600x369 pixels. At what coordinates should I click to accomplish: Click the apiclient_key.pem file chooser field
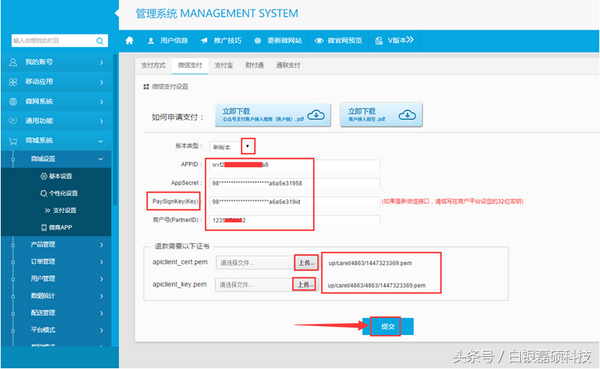(x=254, y=285)
